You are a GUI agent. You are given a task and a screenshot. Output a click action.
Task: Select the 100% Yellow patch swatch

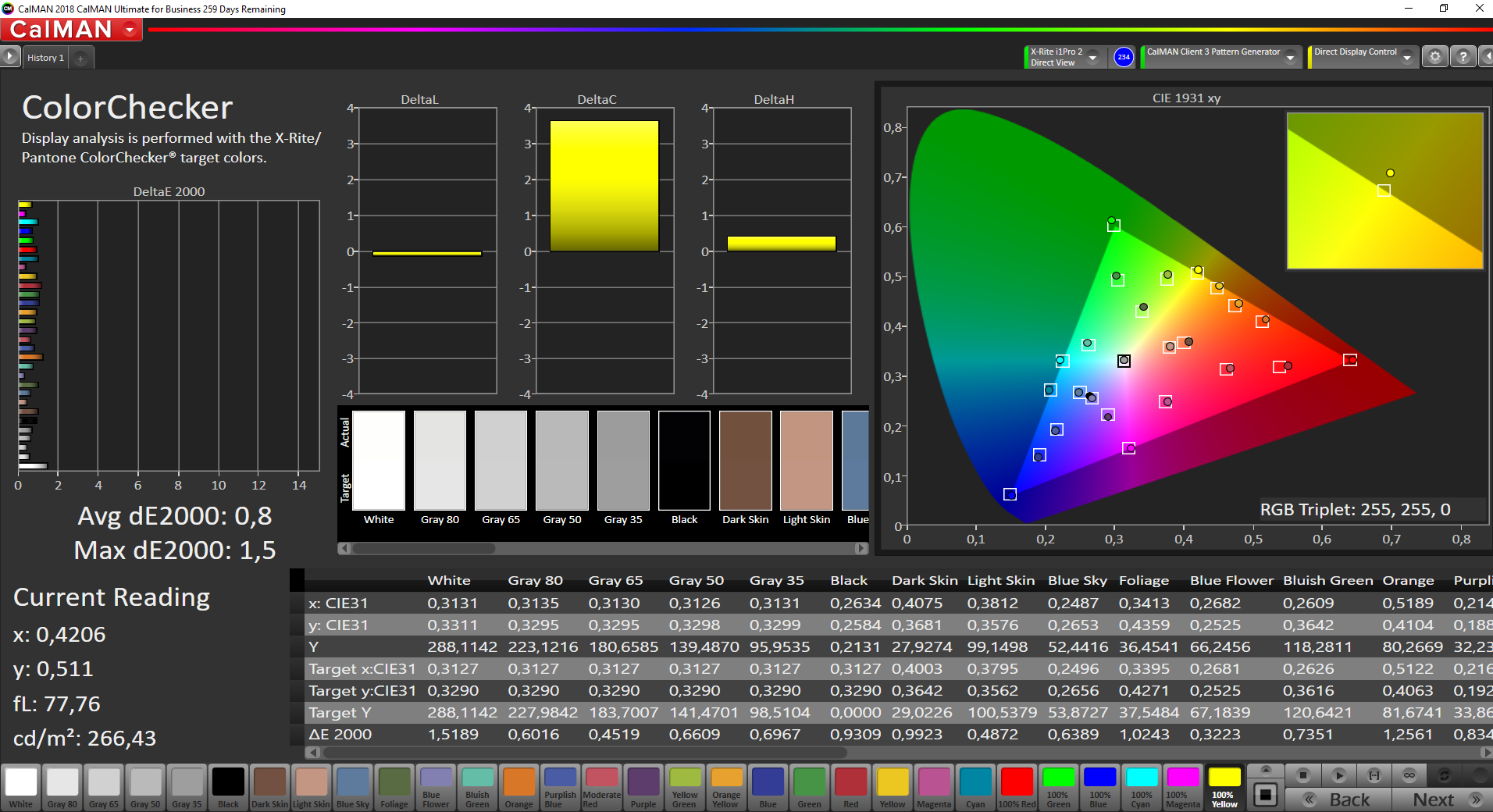tap(1224, 787)
